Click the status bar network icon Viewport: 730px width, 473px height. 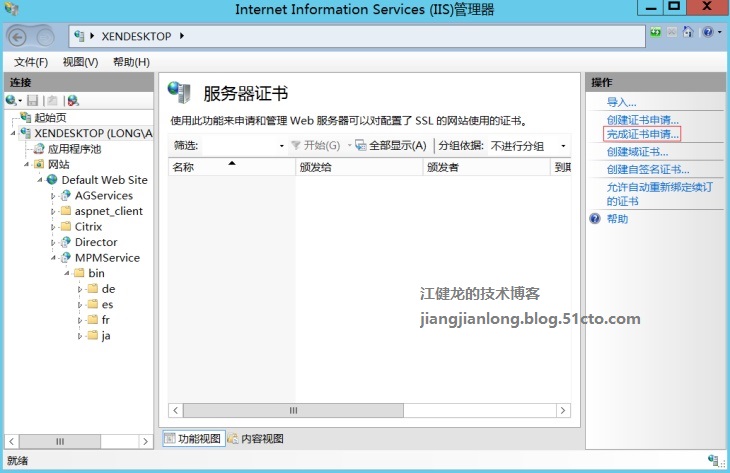[713, 460]
